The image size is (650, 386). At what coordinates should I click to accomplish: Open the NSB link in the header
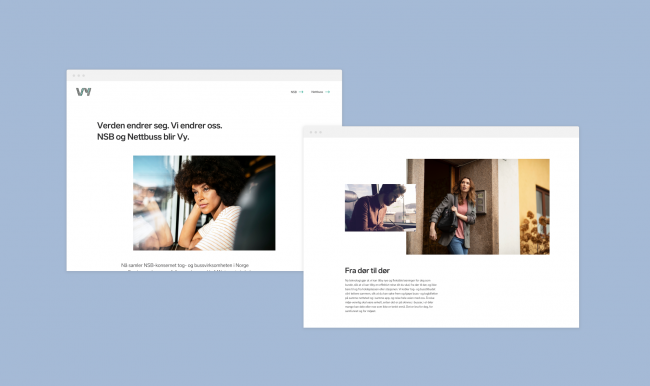pyautogui.click(x=297, y=92)
